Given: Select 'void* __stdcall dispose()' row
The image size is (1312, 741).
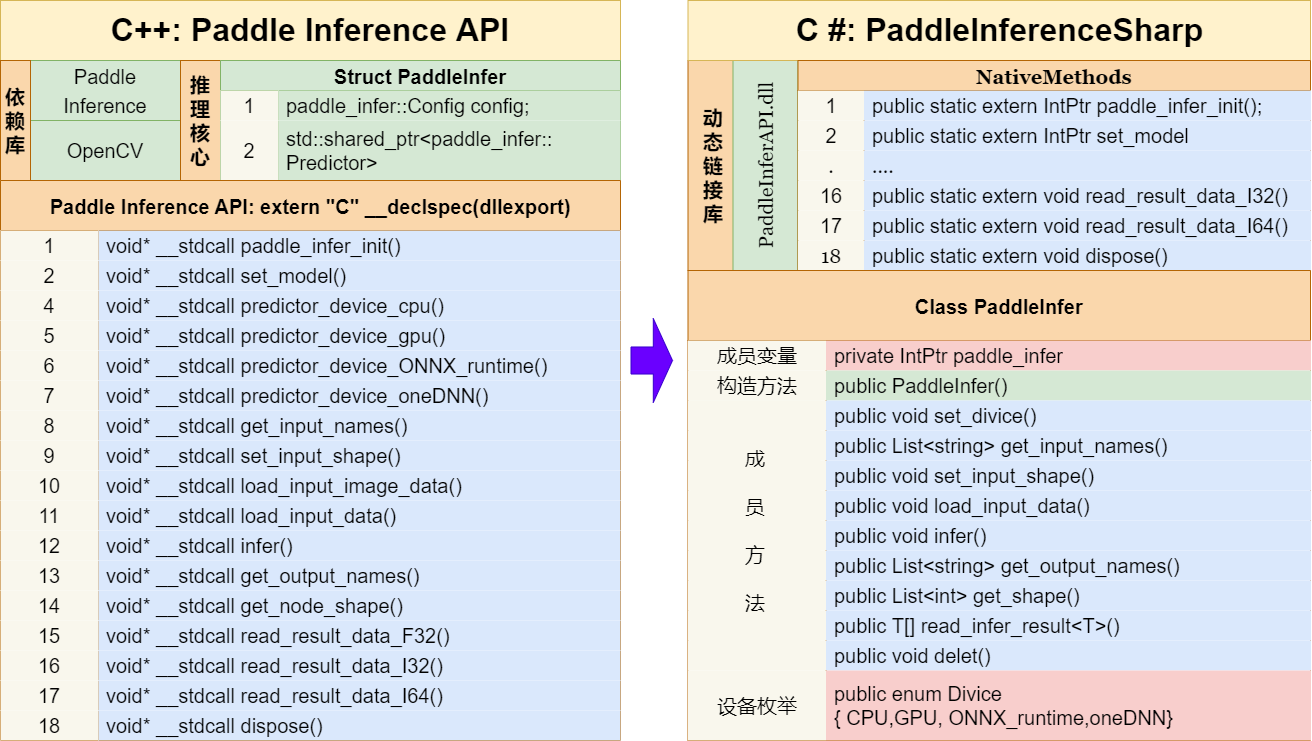Looking at the screenshot, I should (359, 726).
